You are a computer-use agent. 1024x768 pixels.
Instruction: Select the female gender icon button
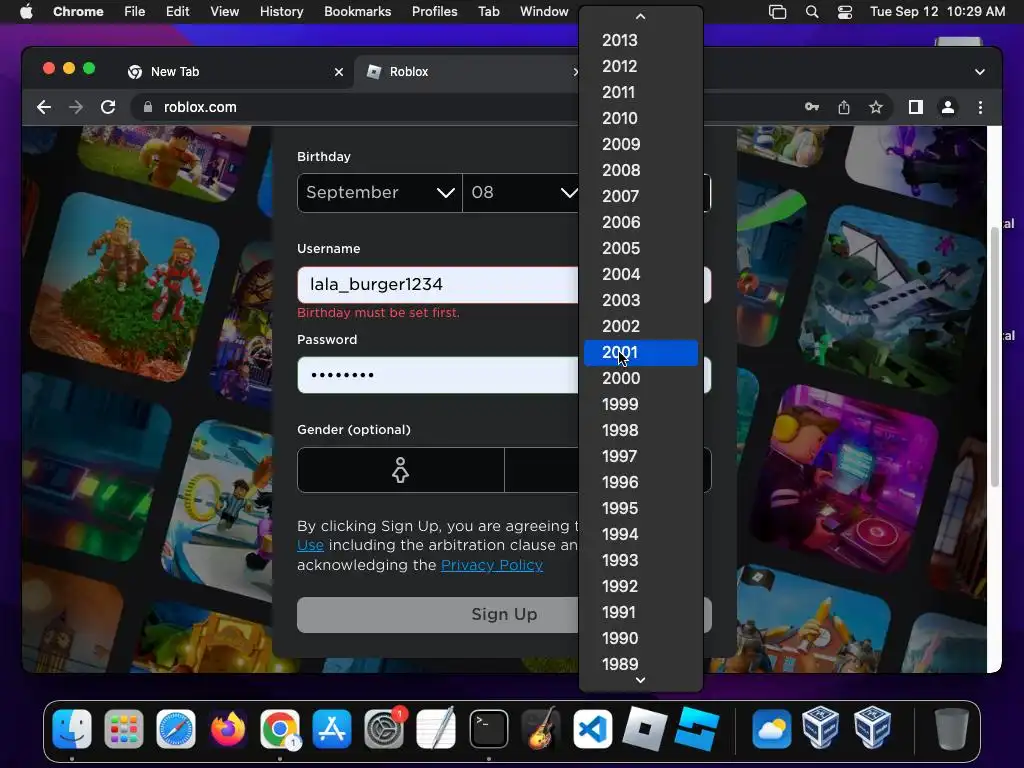(x=400, y=470)
